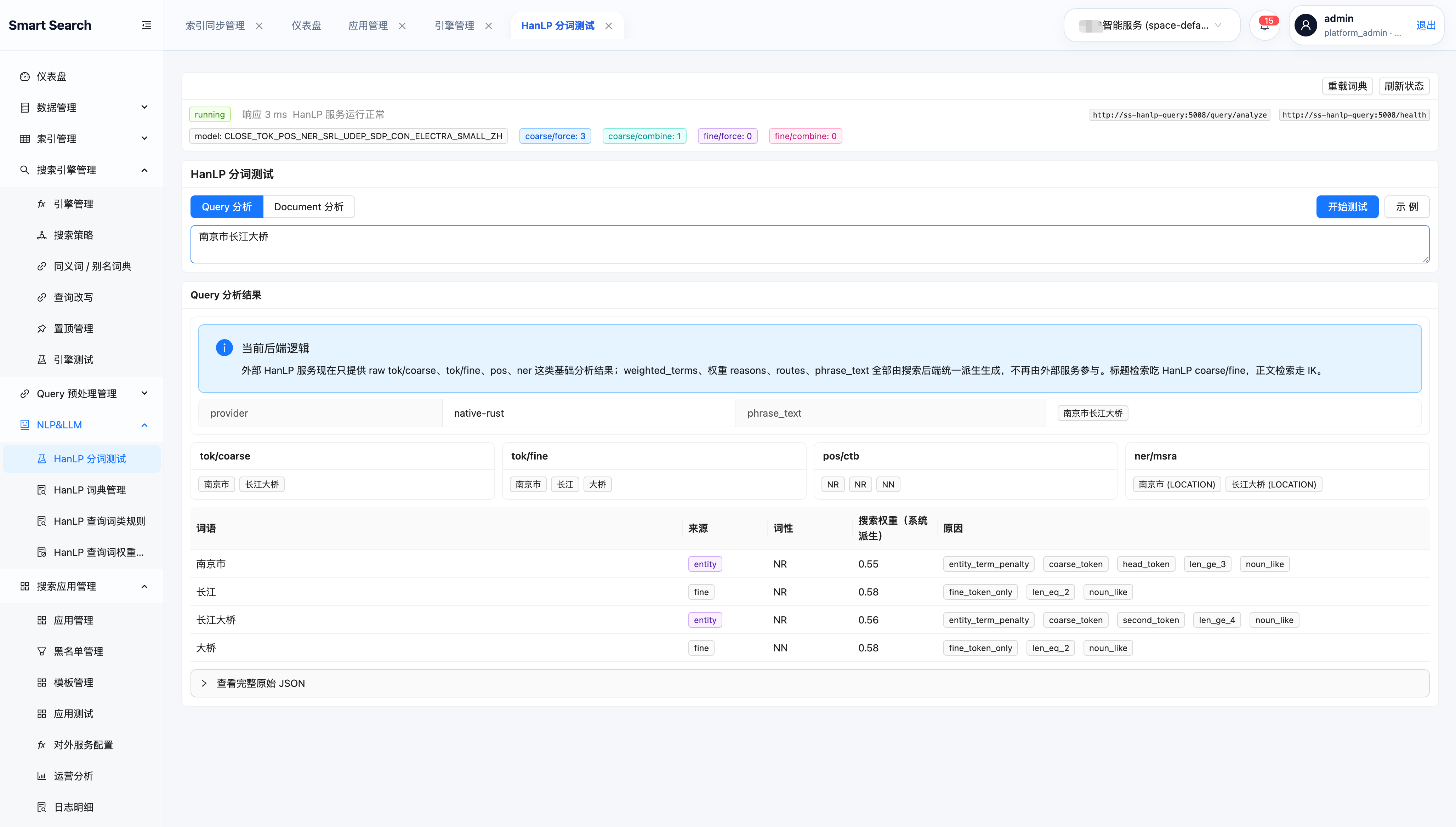Click the icon beside 搜索策略
This screenshot has width=1456, height=827.
[x=41, y=235]
